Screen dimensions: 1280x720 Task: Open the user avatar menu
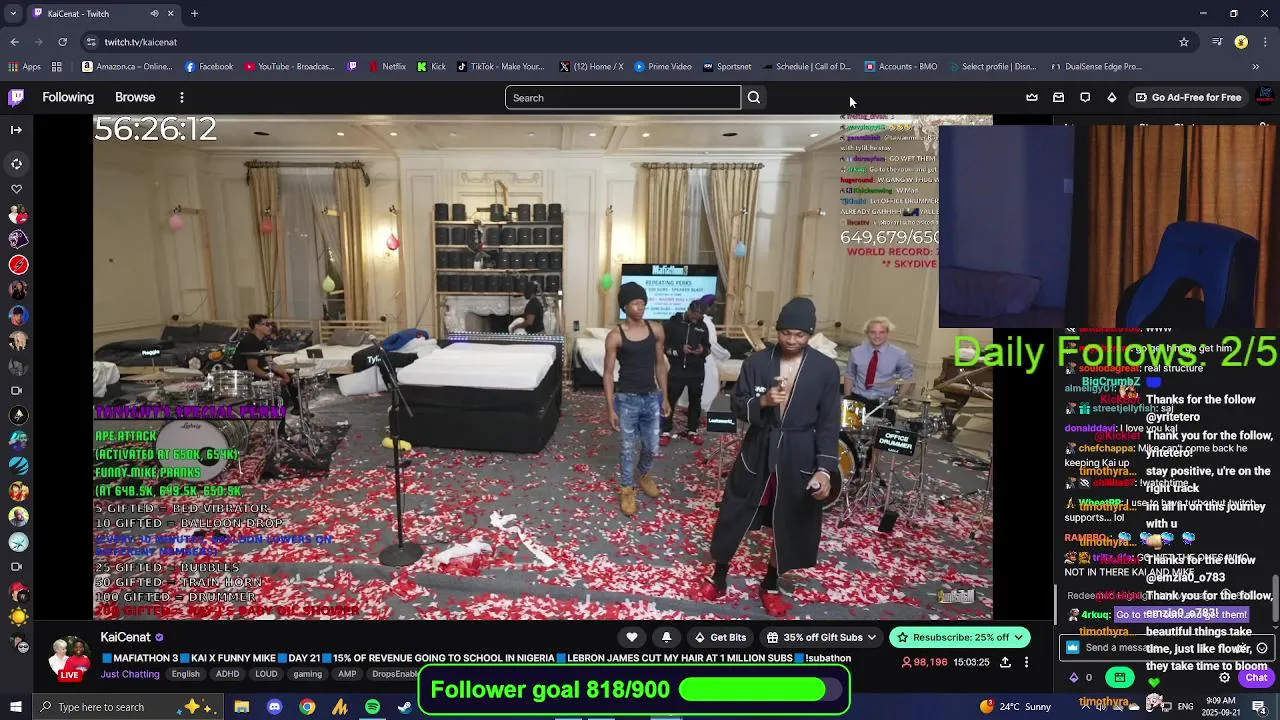(x=1264, y=97)
